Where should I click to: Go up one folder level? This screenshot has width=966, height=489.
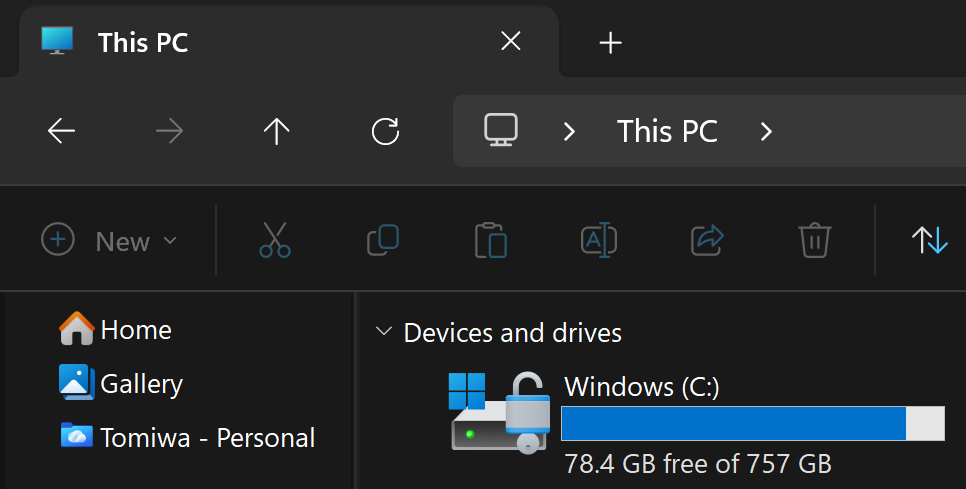pos(277,131)
